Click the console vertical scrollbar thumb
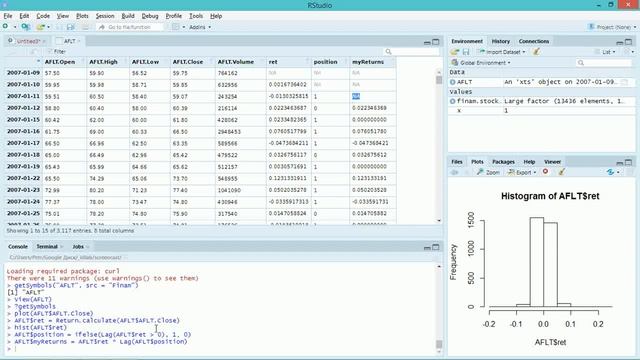The width and height of the screenshot is (640, 360). [x=439, y=344]
